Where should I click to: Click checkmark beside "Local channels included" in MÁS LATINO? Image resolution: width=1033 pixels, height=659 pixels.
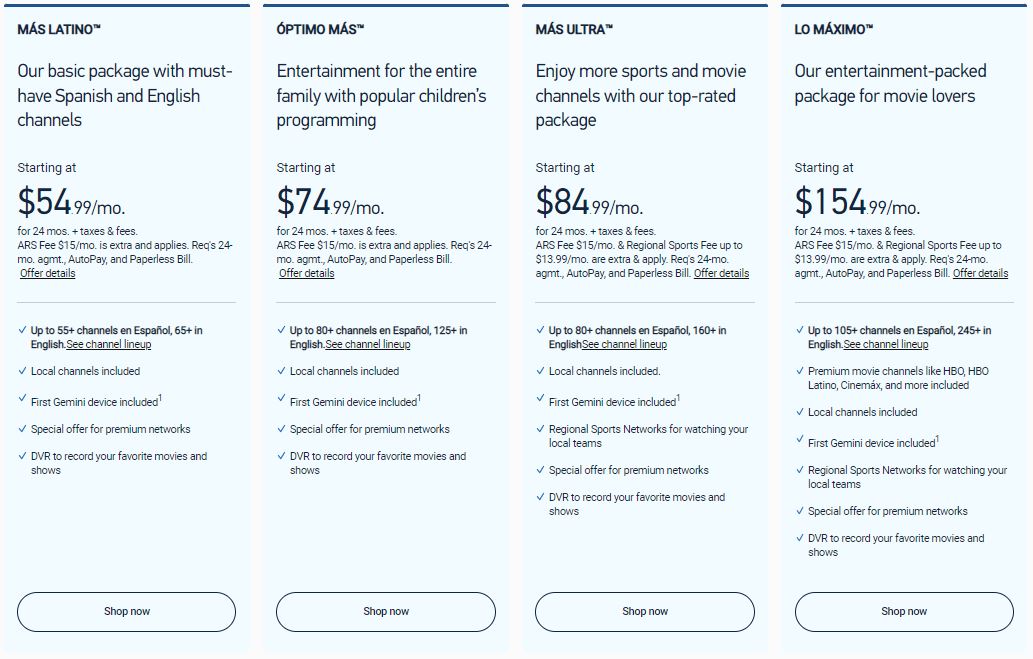pyautogui.click(x=22, y=371)
